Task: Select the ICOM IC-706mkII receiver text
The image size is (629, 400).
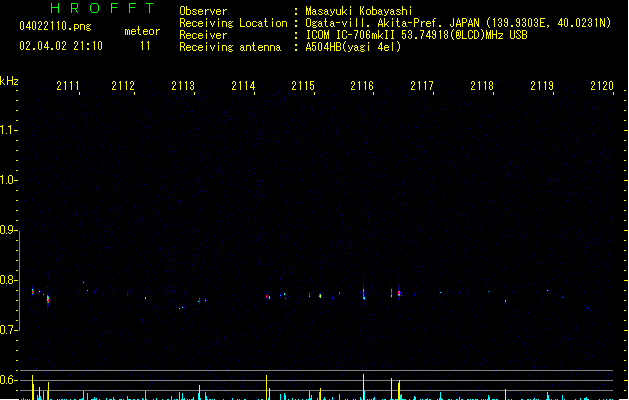Action: coord(416,35)
